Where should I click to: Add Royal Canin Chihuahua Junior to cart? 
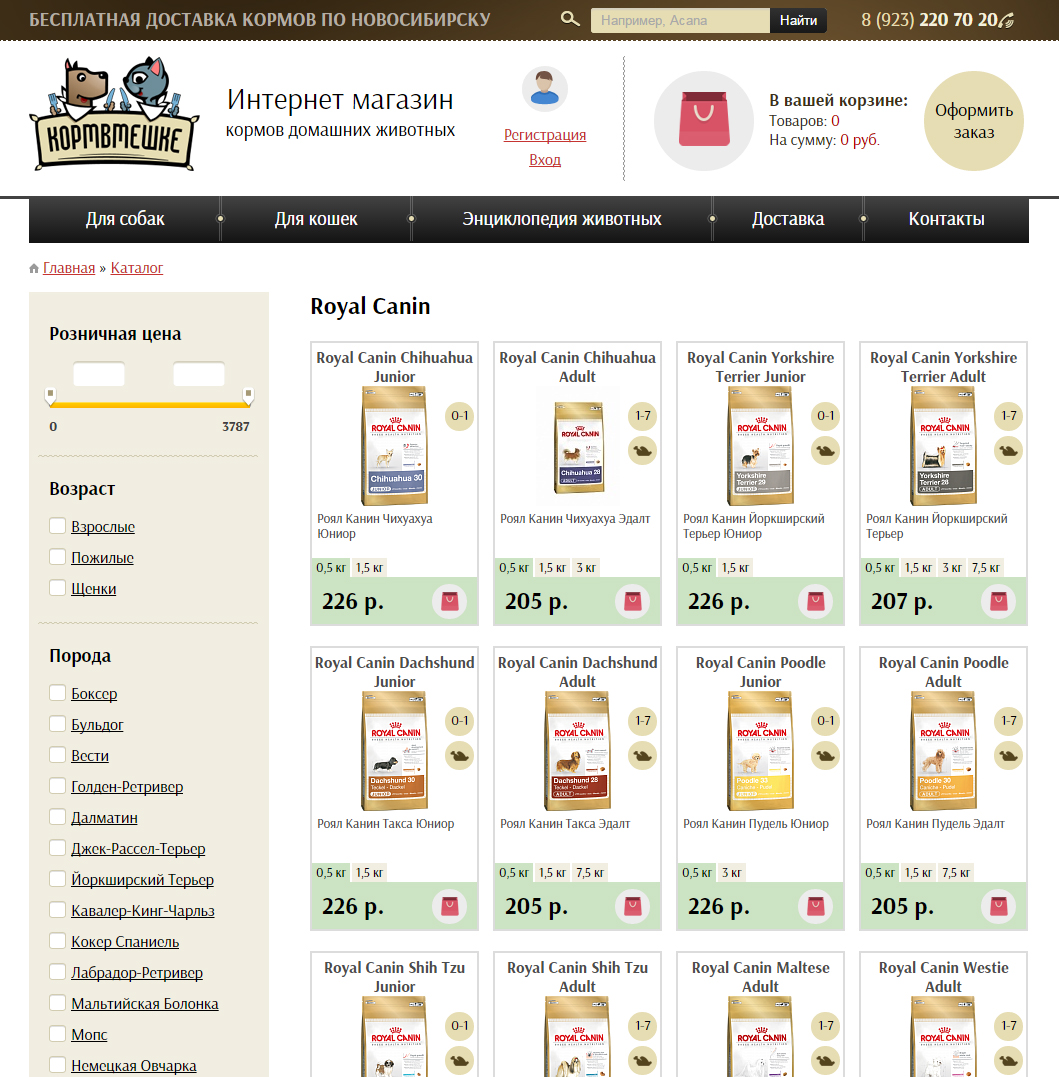[449, 601]
